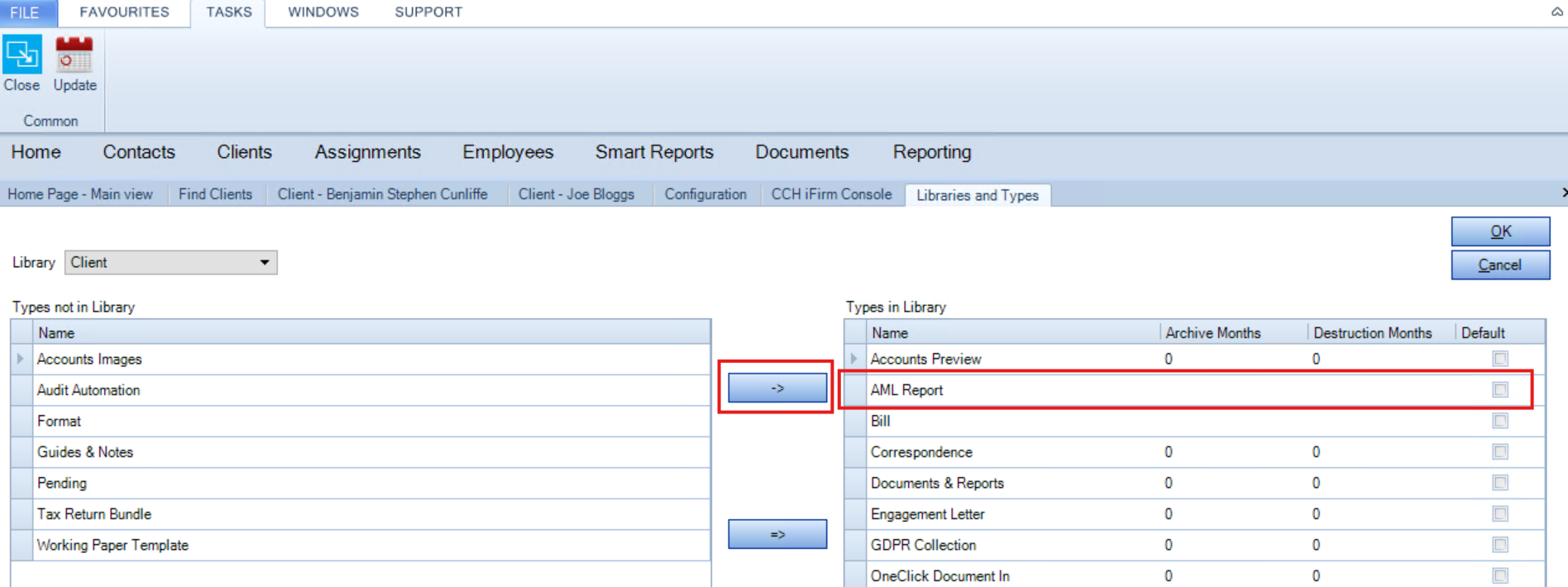Click the OK button
The image size is (1568, 587).
click(1500, 231)
